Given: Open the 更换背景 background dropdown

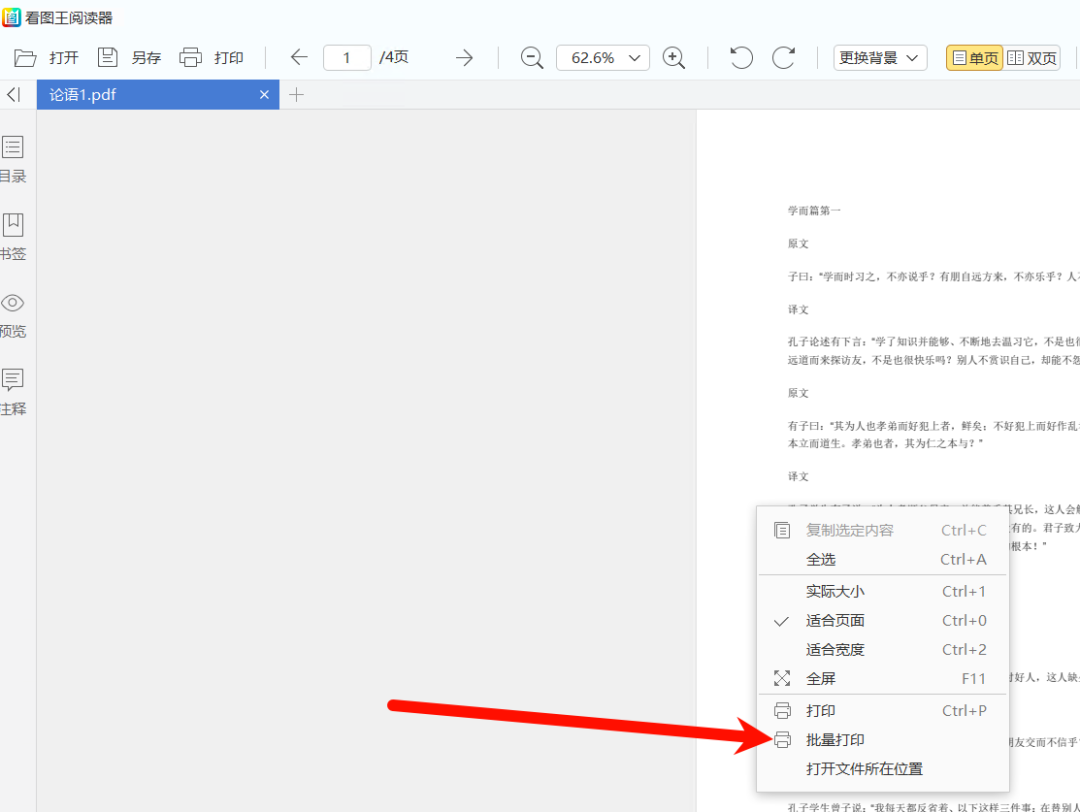Looking at the screenshot, I should tap(879, 57).
